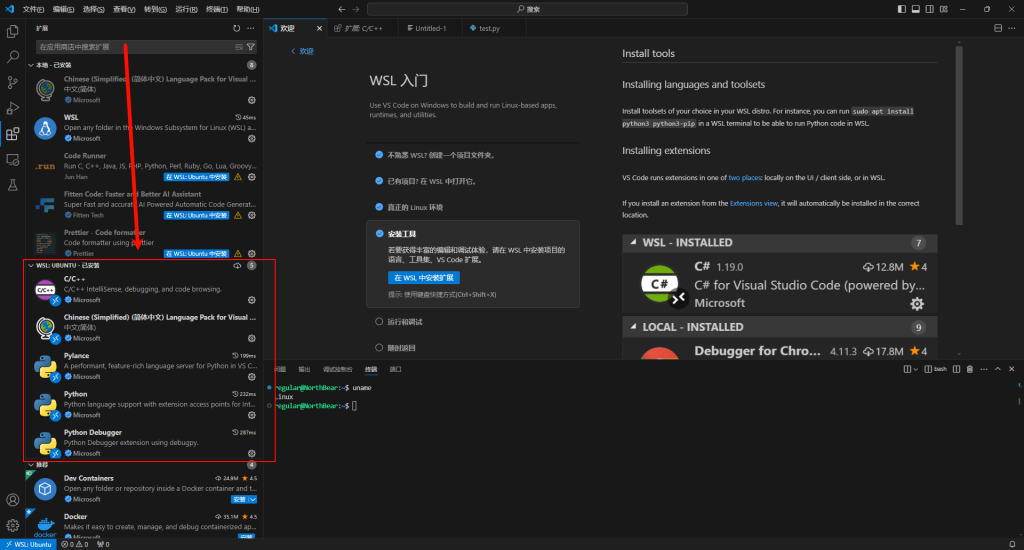Select the '随时返回' walkthrough step radio
The height and width of the screenshot is (550, 1024).
tap(379, 347)
